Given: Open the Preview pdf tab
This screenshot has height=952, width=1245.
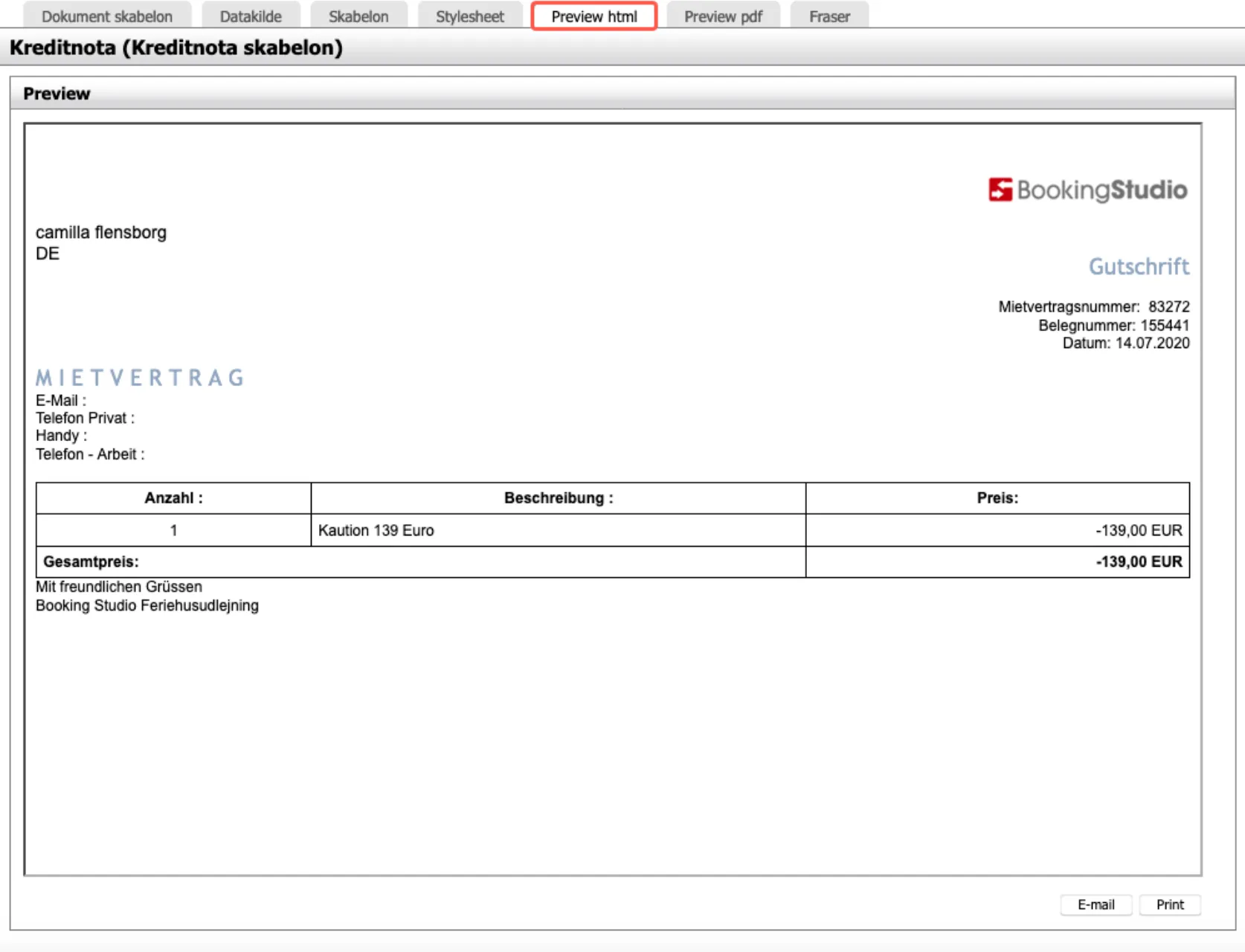Looking at the screenshot, I should [x=723, y=16].
